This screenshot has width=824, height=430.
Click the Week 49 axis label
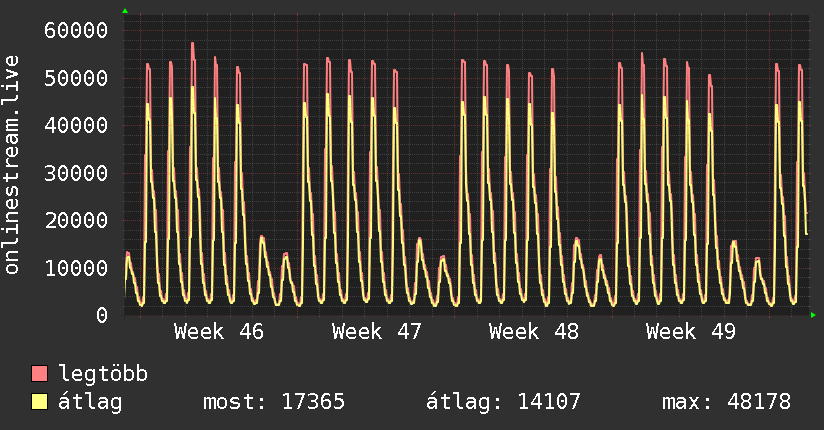point(691,332)
